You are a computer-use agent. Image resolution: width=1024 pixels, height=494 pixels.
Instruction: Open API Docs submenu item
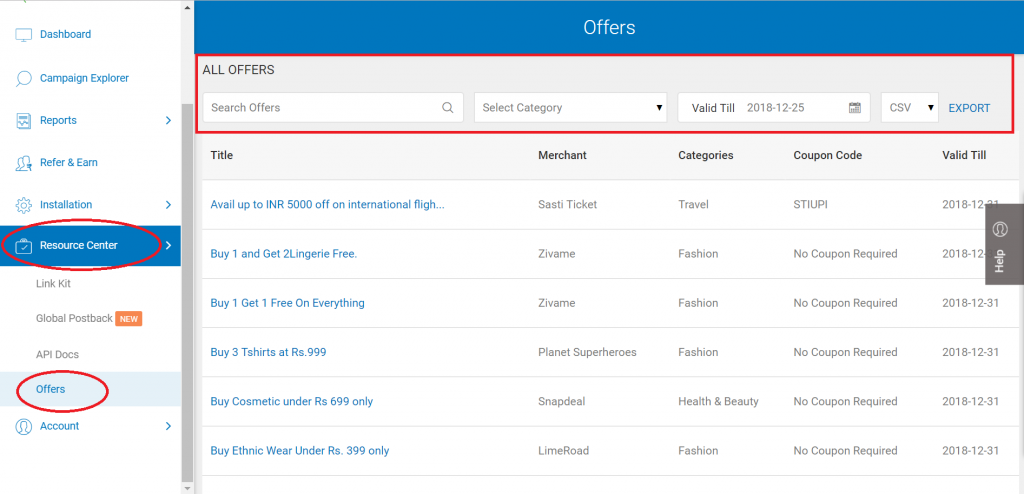coord(57,354)
